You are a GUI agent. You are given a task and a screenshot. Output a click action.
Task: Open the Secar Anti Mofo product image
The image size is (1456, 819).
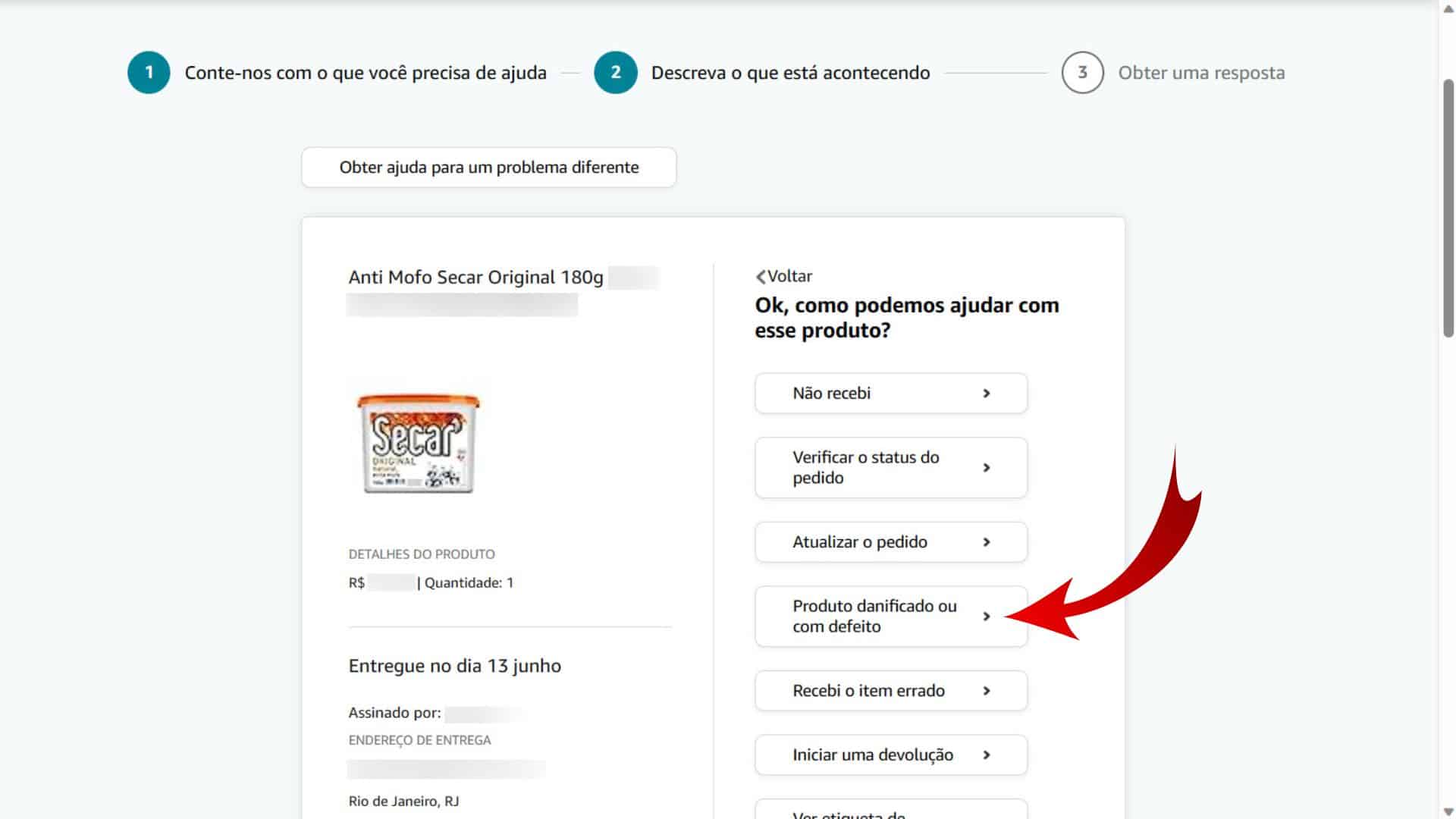(419, 443)
